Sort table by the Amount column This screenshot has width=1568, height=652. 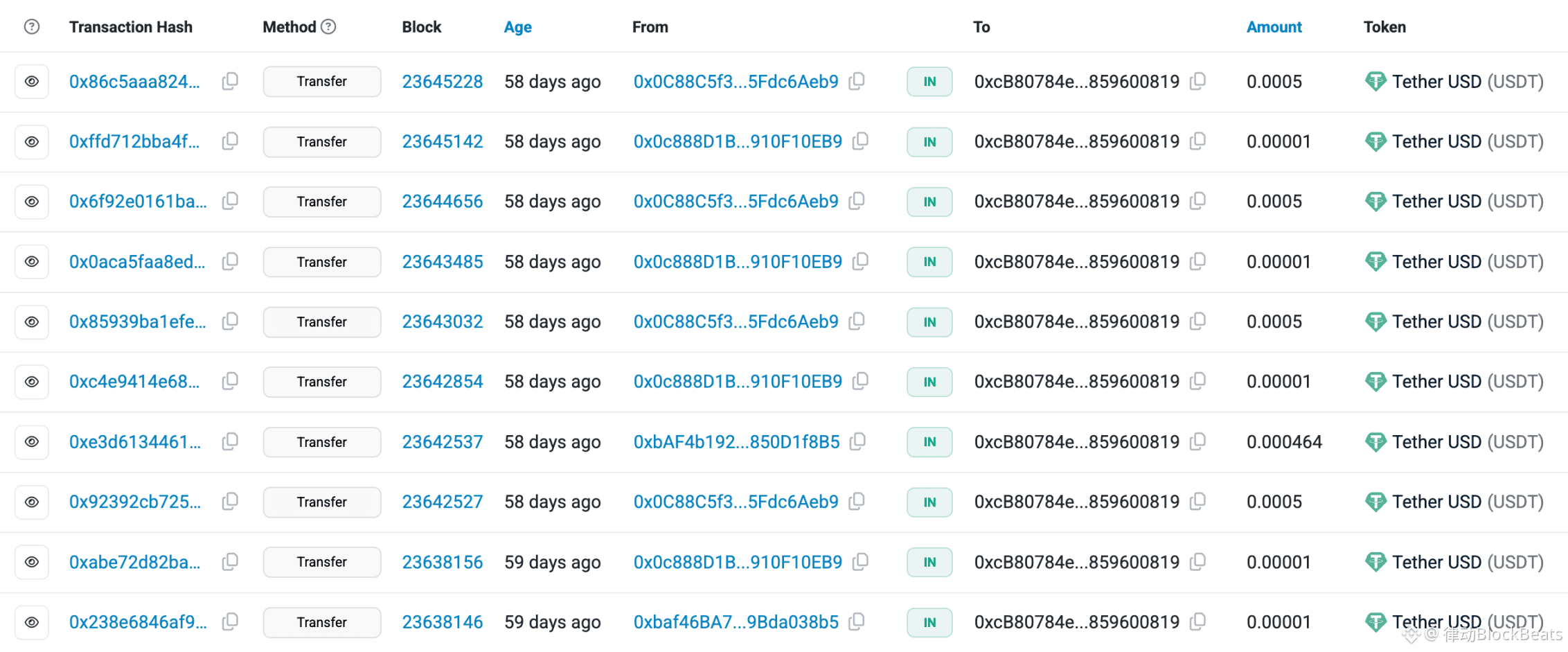coord(1274,27)
